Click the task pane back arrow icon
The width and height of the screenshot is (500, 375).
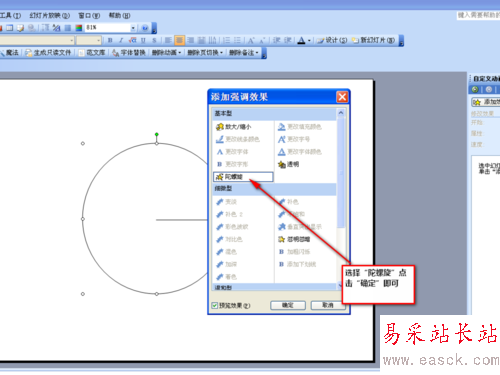pos(475,89)
